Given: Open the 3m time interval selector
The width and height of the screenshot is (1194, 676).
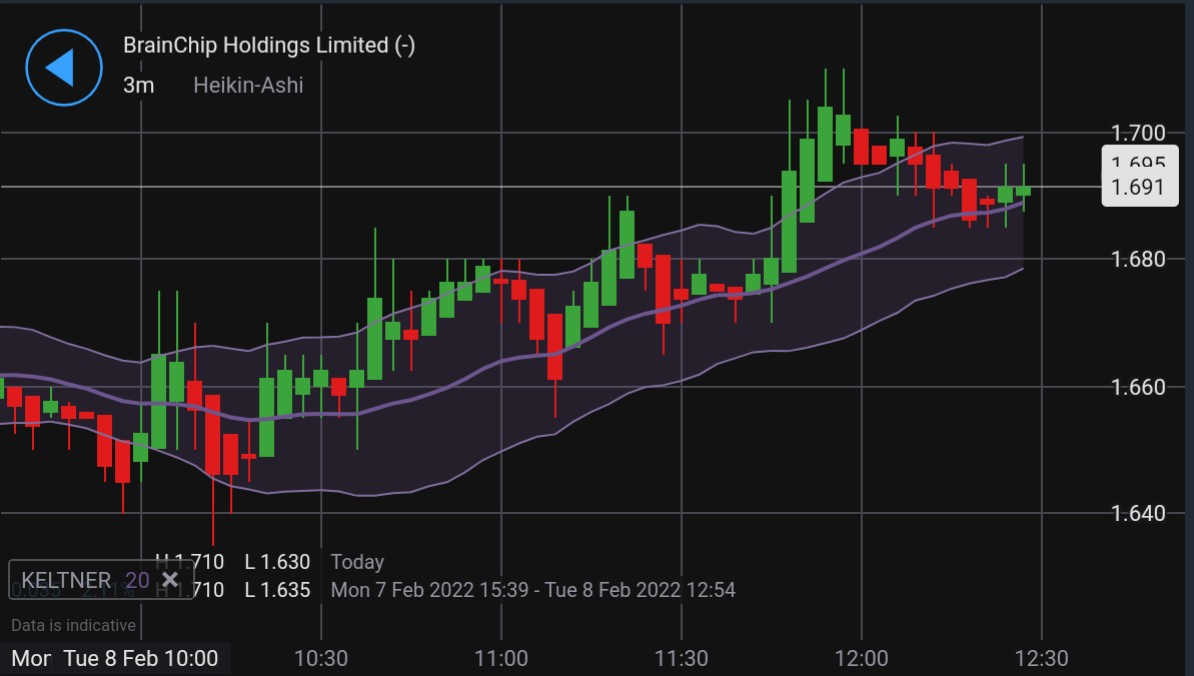Looking at the screenshot, I should (138, 85).
